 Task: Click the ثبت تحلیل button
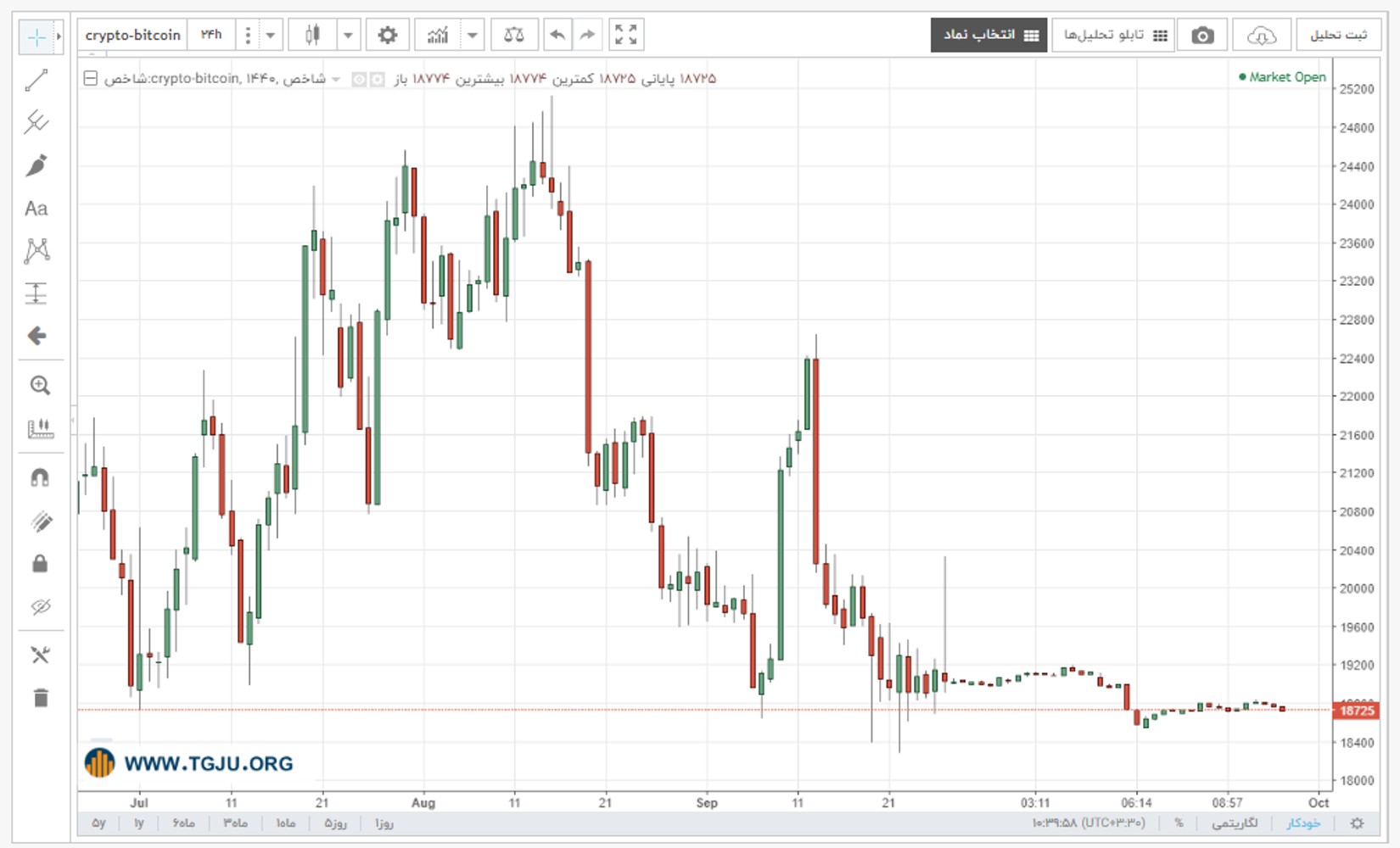click(x=1338, y=36)
